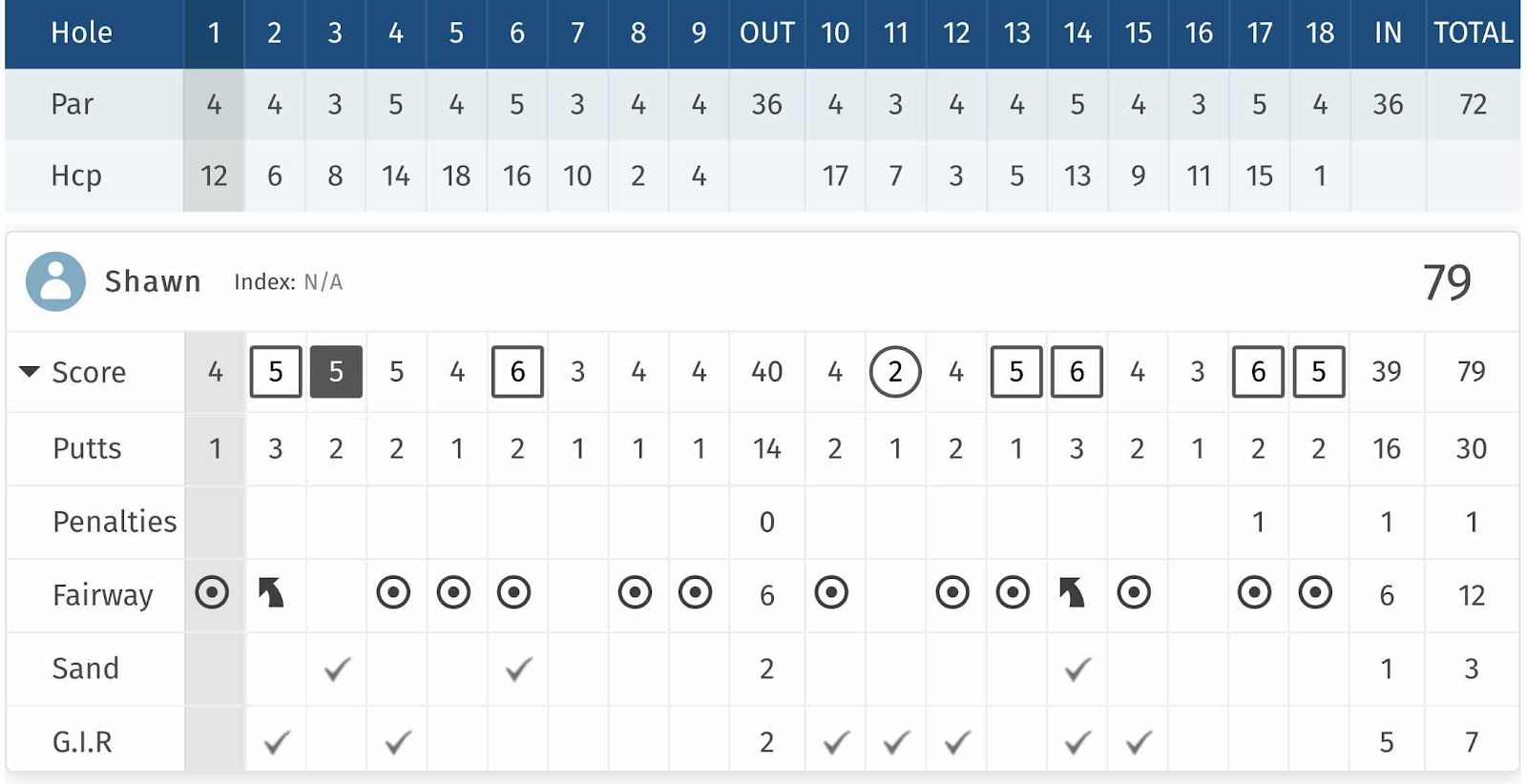1527x784 pixels.
Task: Click the filled double-bogey score on hole 3
Action: 336,371
